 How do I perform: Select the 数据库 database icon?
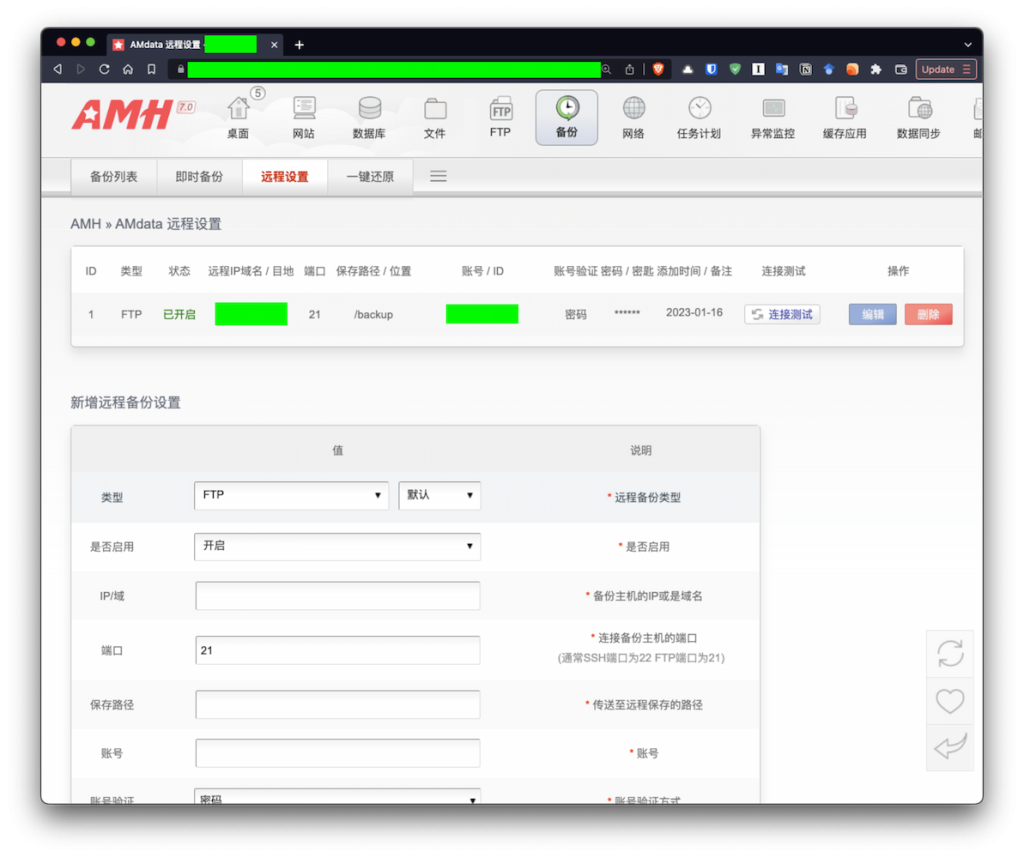(x=368, y=116)
